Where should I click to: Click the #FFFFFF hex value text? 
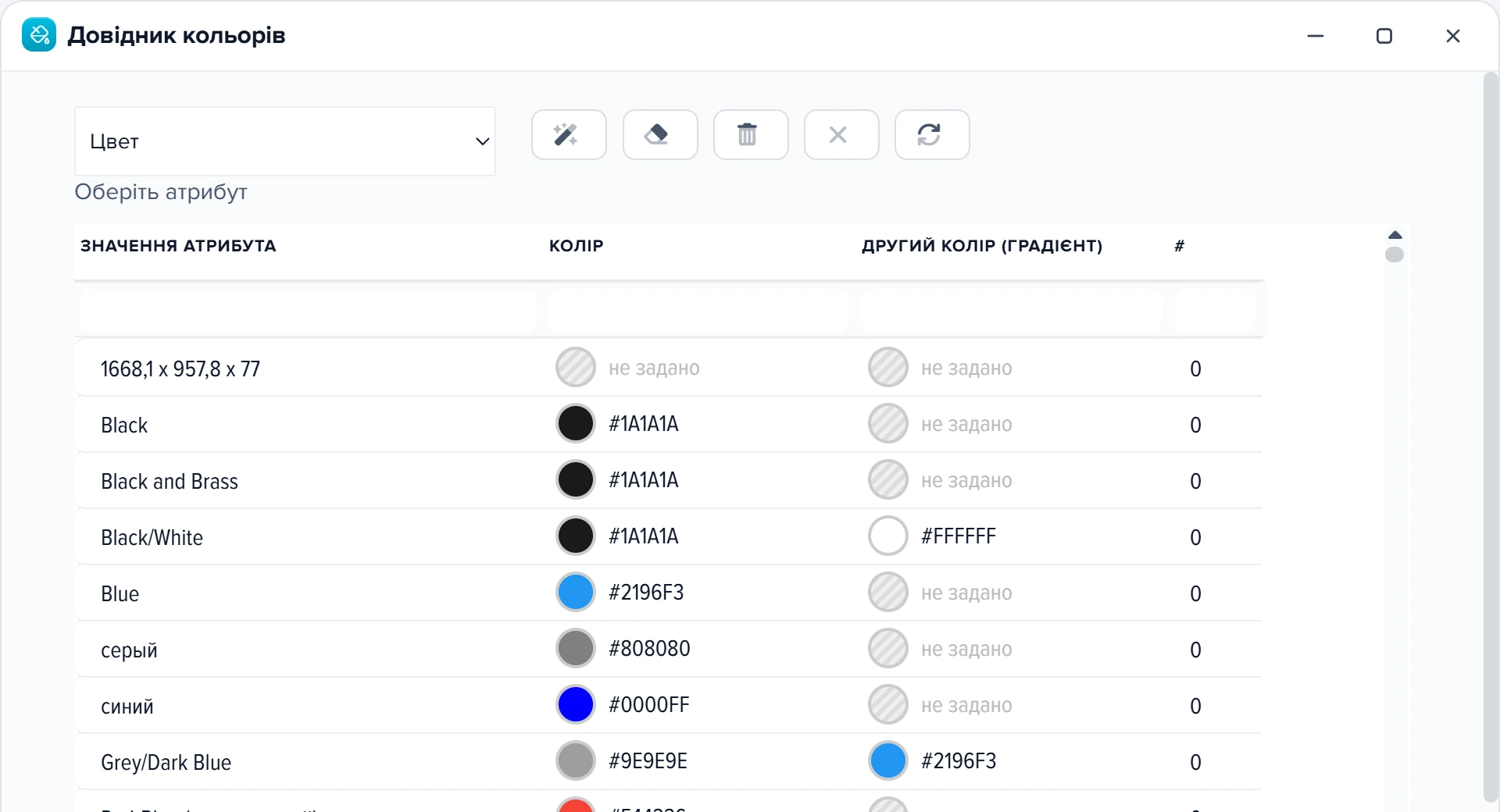pyautogui.click(x=959, y=536)
